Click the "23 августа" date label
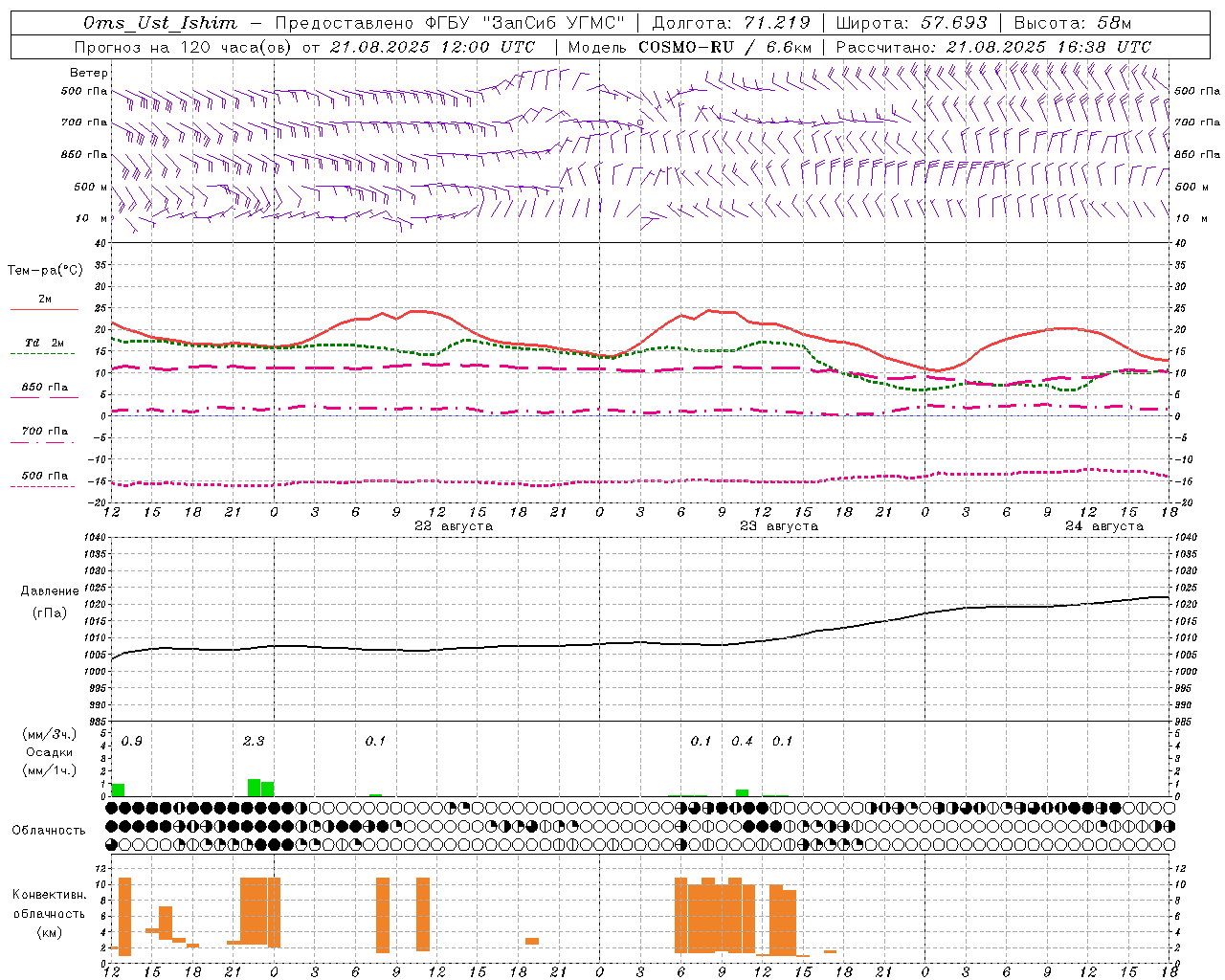Viewport: 1225px width, 980px height. [x=779, y=526]
